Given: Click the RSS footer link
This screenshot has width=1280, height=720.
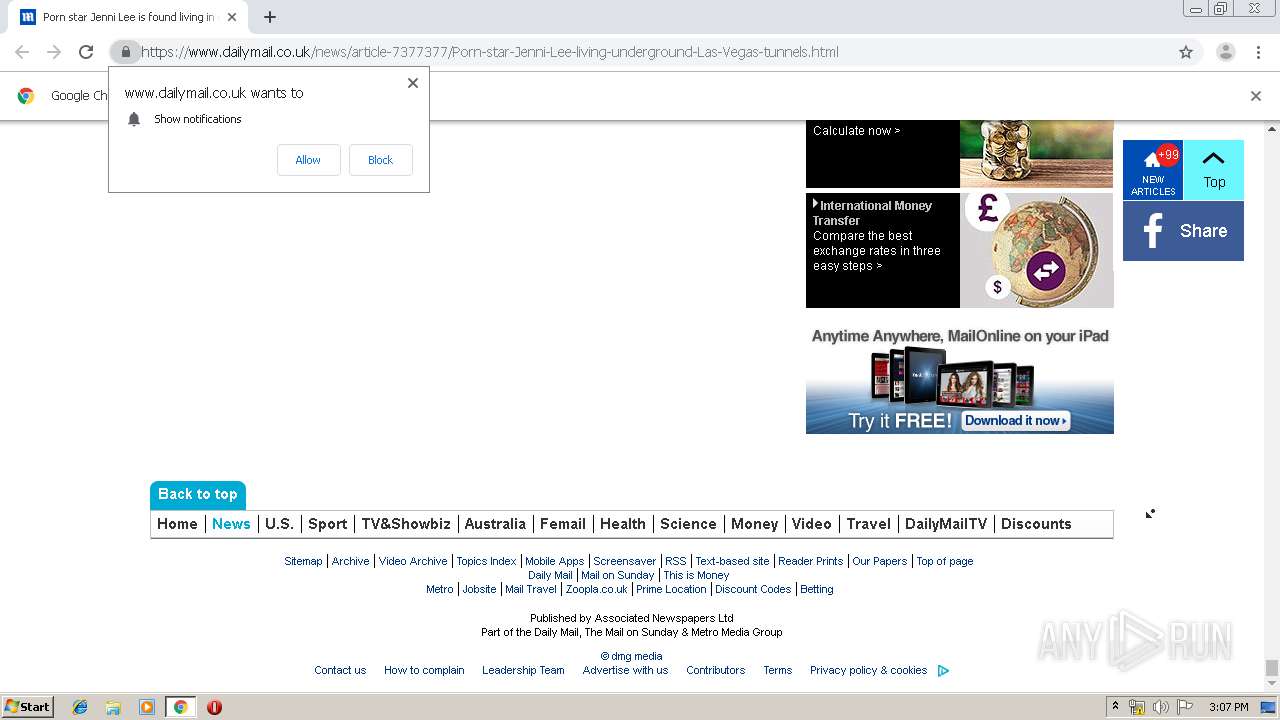Looking at the screenshot, I should coord(676,561).
